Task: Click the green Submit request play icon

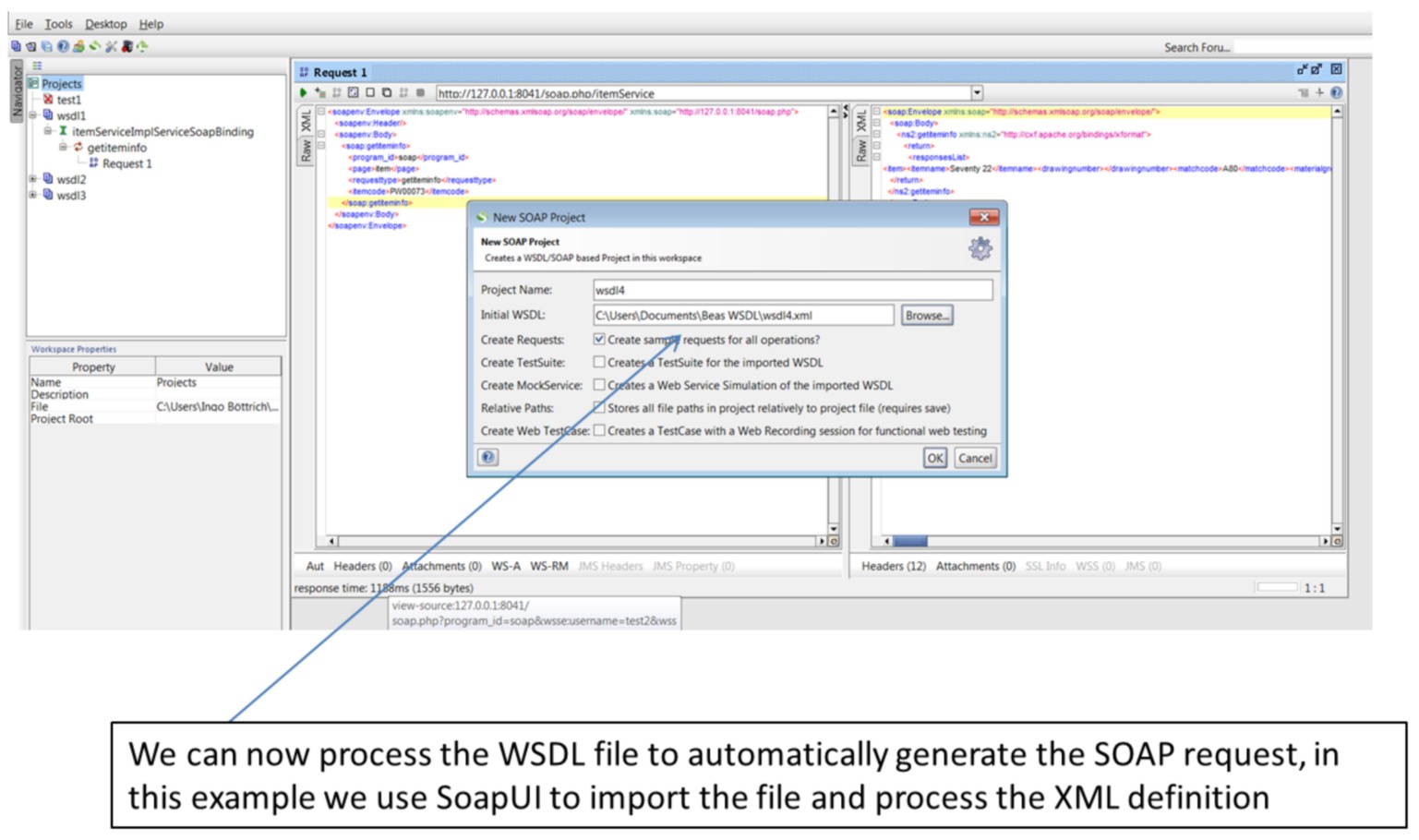Action: click(303, 92)
